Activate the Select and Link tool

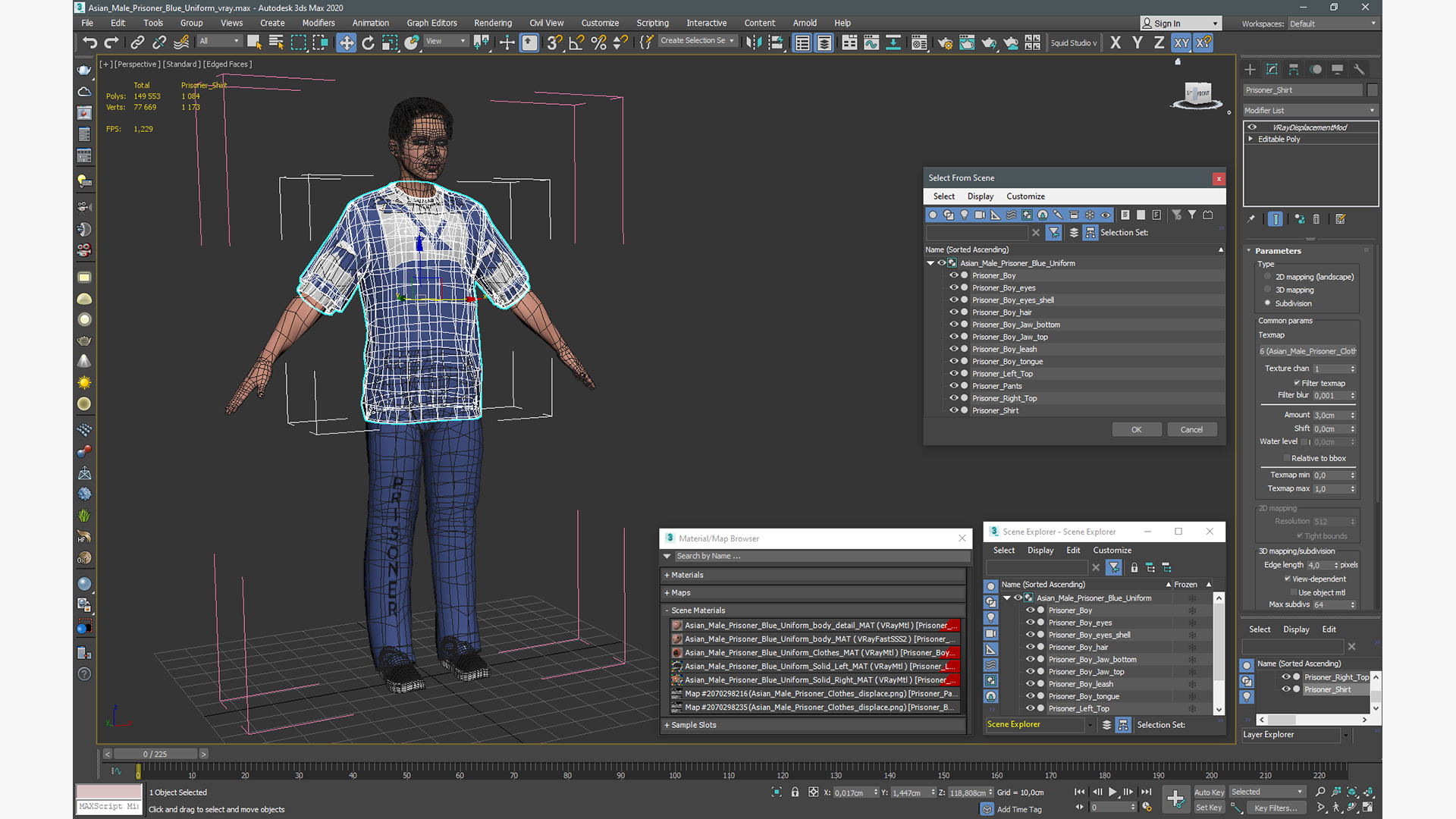(137, 42)
